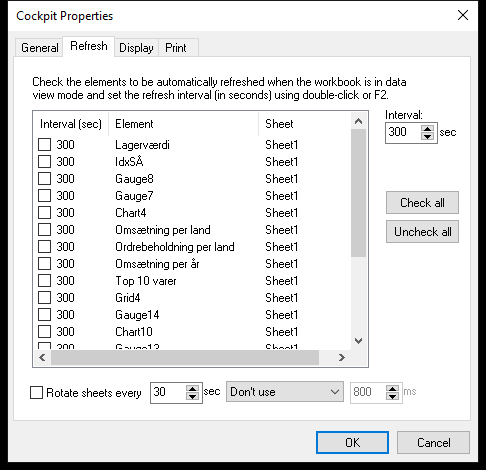Click the list scroll up arrow
Screen dimensions: 486x470
click(x=359, y=121)
